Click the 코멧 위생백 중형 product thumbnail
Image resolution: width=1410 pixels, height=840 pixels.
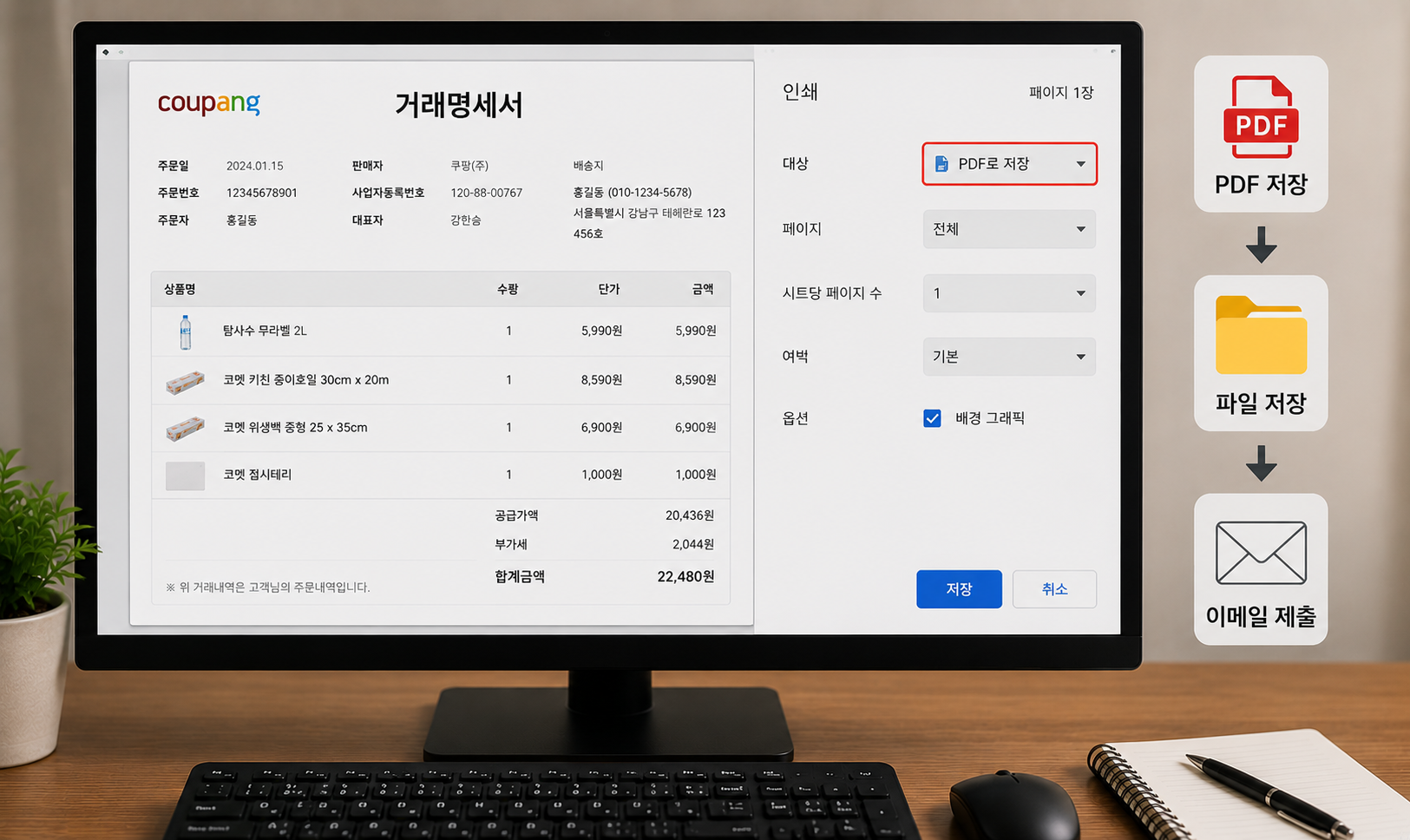click(185, 428)
